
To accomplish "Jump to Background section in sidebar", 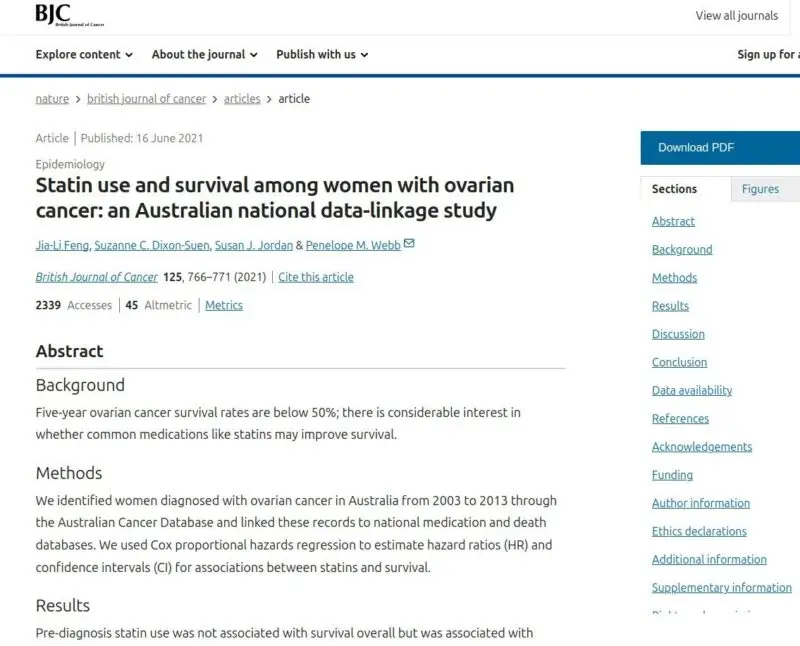I will 682,250.
